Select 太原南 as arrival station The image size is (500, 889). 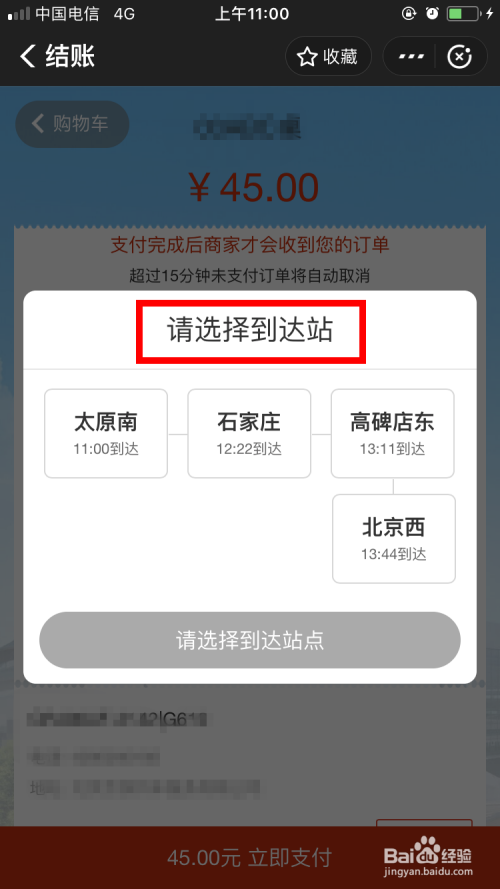[106, 433]
